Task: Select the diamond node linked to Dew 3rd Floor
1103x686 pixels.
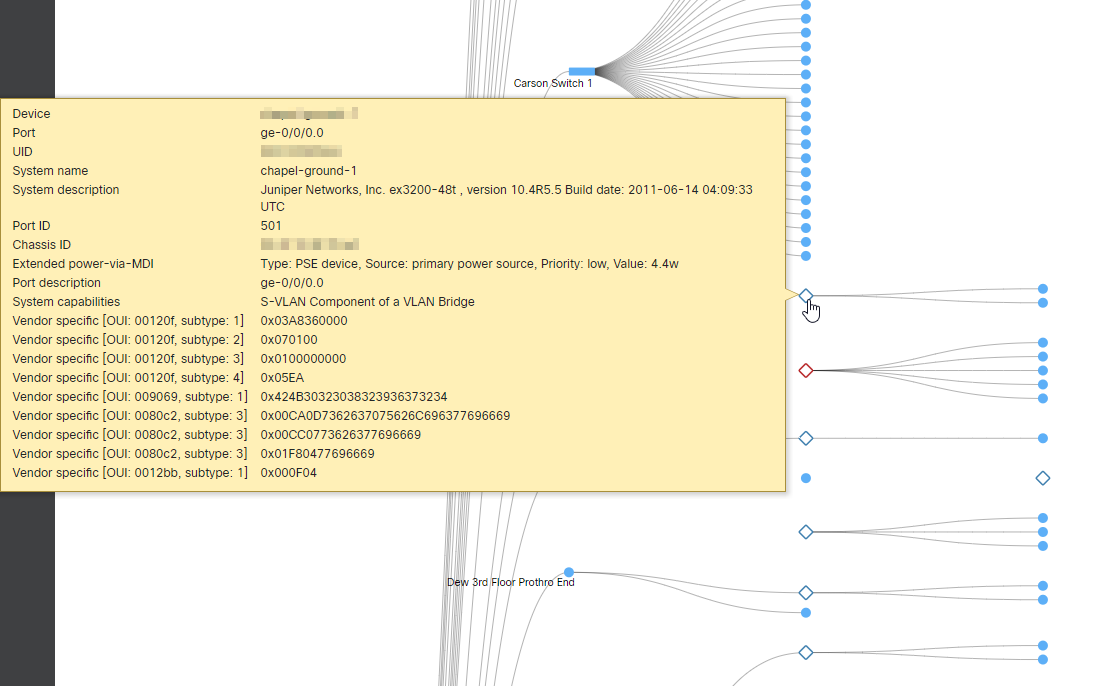Action: 806,593
